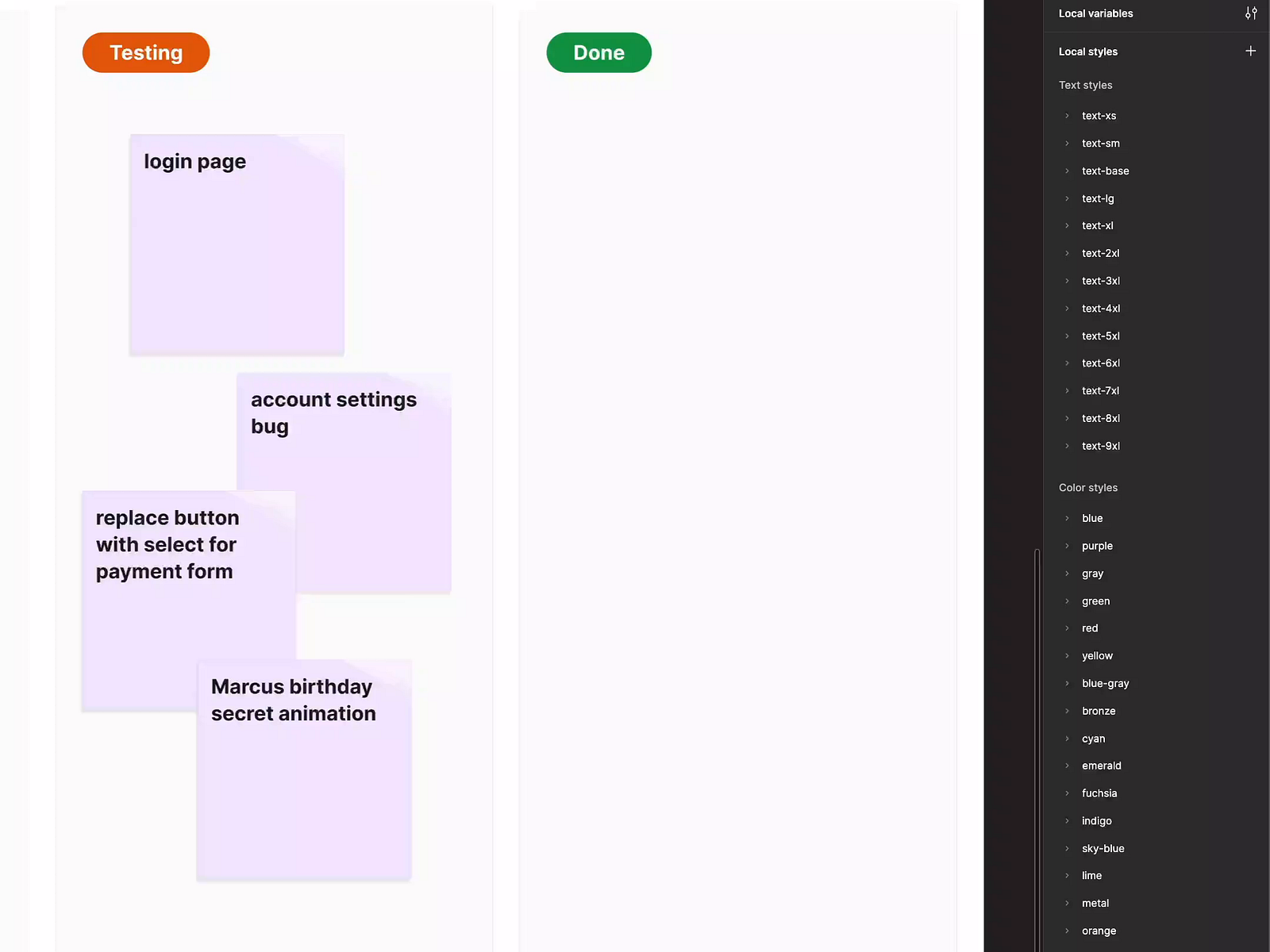
Task: Select the login page sticky note
Action: pos(236,244)
